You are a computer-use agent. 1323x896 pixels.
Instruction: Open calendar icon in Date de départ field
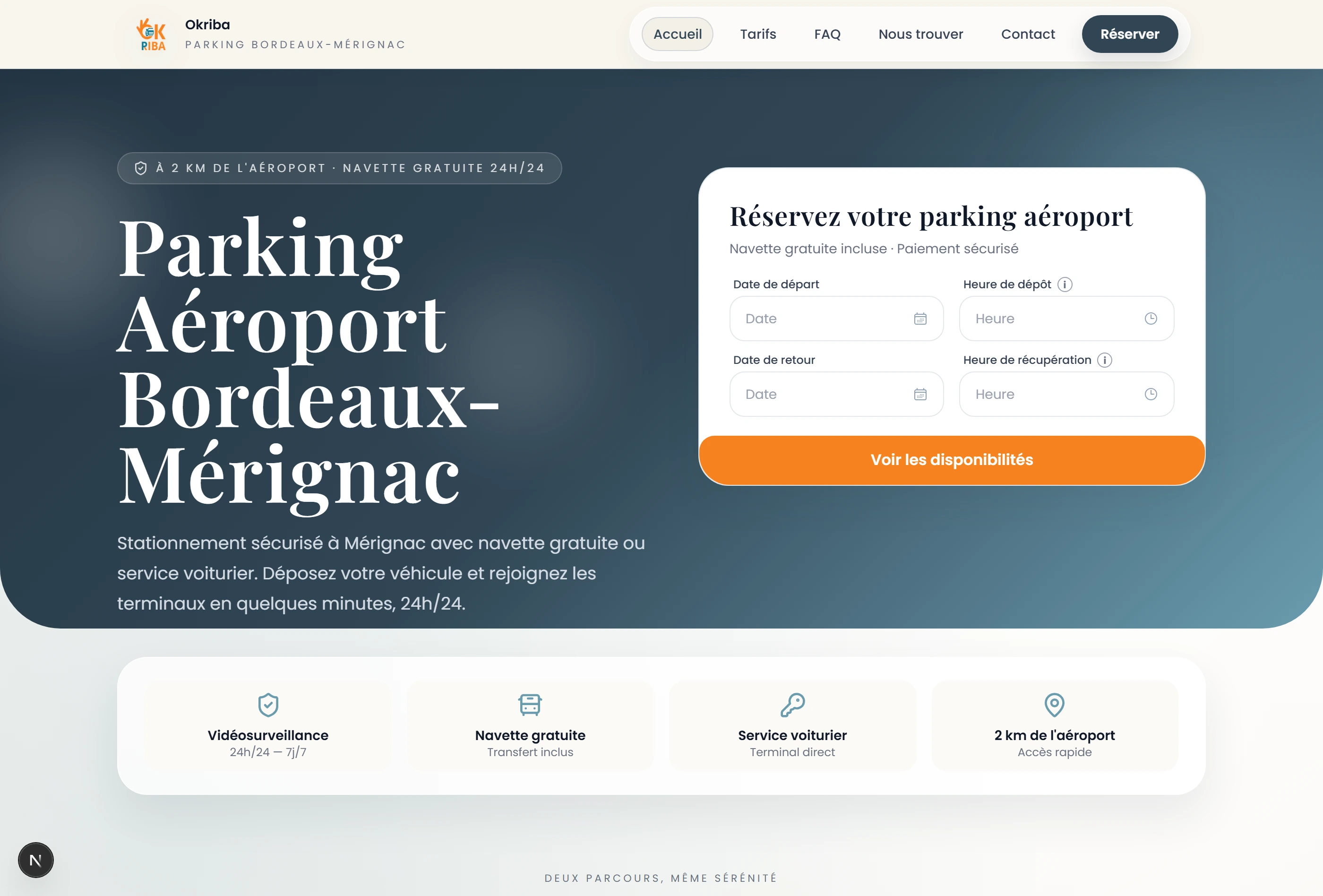[x=920, y=319]
